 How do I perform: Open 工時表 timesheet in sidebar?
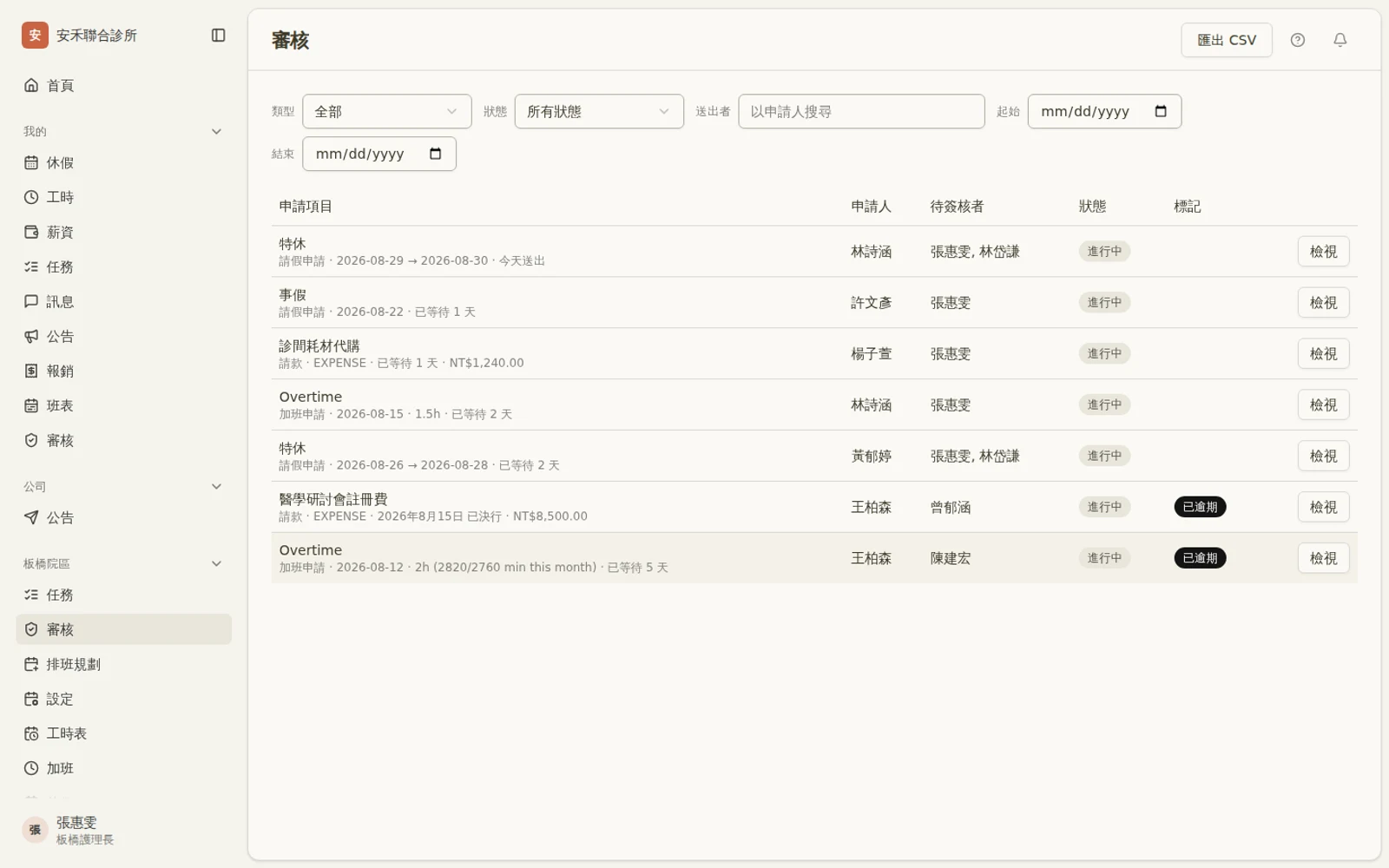coord(124,734)
